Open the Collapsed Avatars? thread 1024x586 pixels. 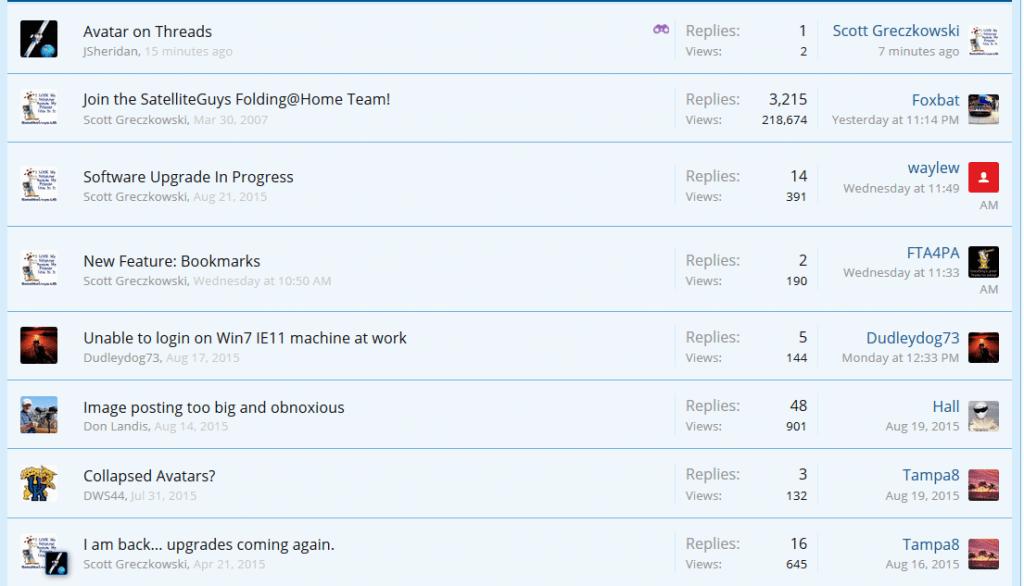click(149, 476)
